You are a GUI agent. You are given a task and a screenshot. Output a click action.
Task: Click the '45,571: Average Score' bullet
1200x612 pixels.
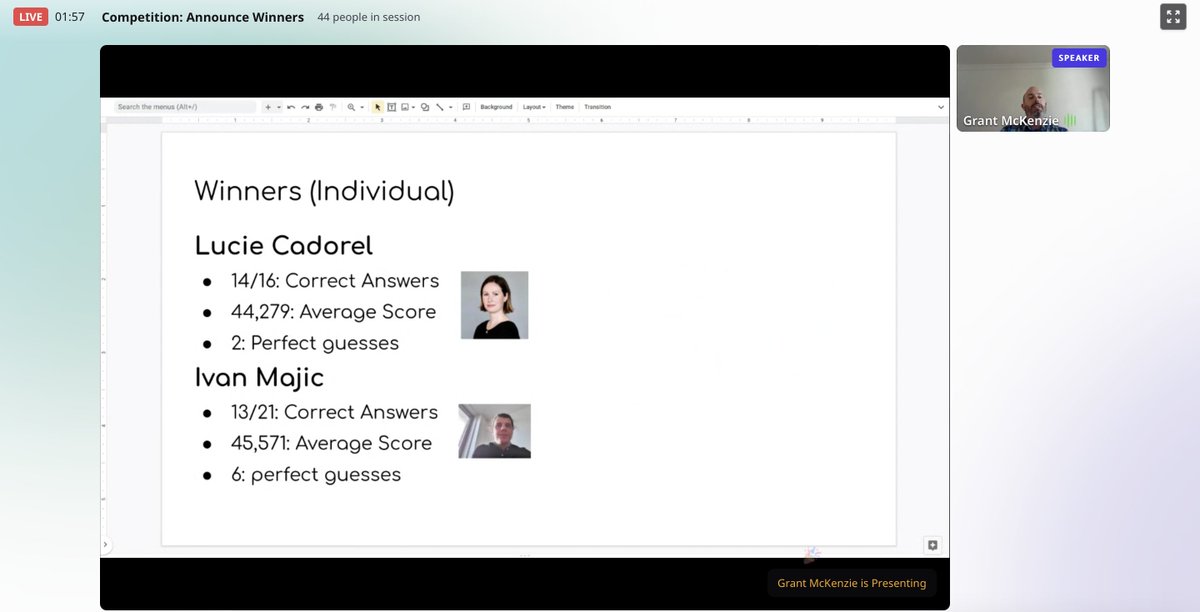(331, 443)
